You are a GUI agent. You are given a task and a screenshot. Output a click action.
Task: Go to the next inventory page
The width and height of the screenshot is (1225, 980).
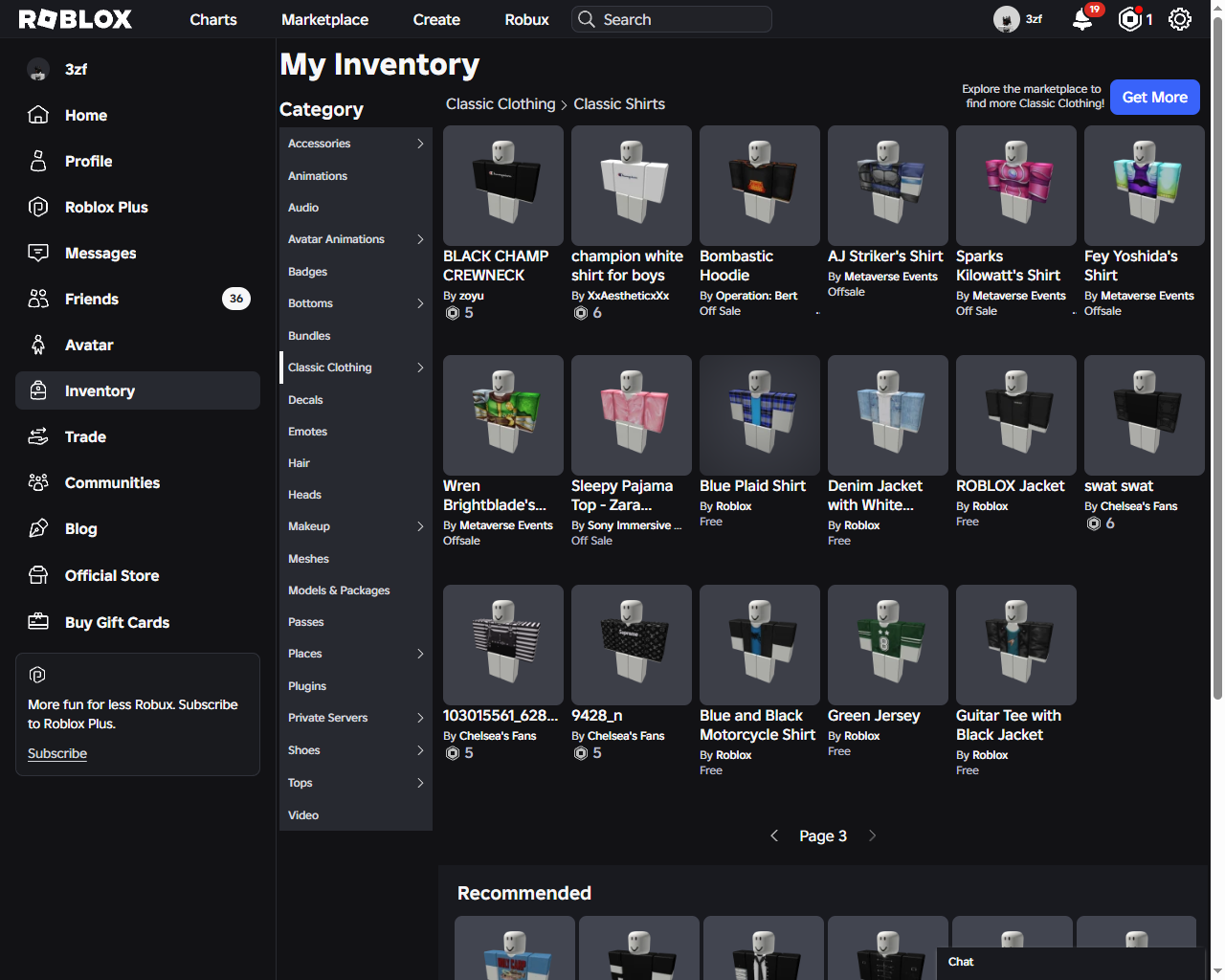click(872, 835)
